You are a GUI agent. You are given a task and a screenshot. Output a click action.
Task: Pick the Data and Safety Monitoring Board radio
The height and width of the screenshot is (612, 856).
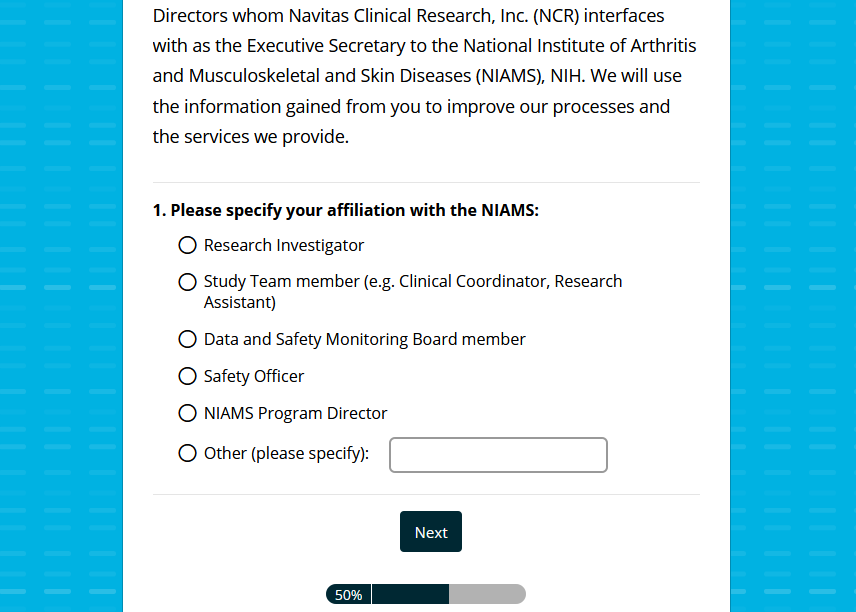point(187,339)
